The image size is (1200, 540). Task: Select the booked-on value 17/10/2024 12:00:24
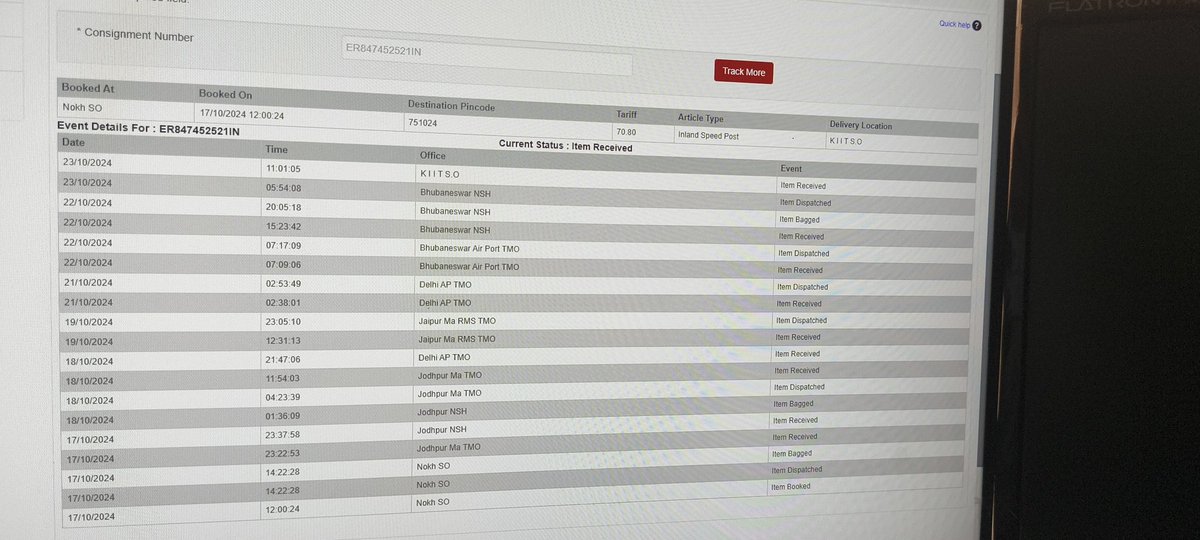pyautogui.click(x=242, y=114)
